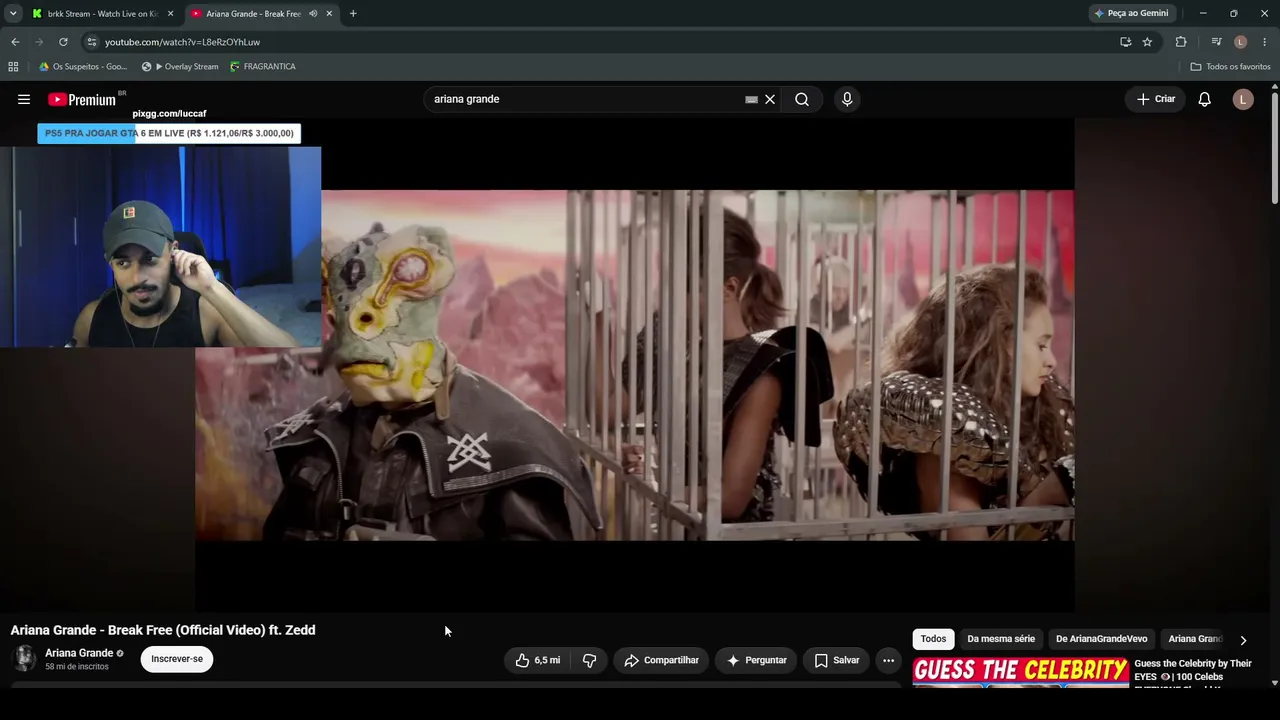The width and height of the screenshot is (1280, 720).
Task: Start voice search with the microphone
Action: [847, 99]
